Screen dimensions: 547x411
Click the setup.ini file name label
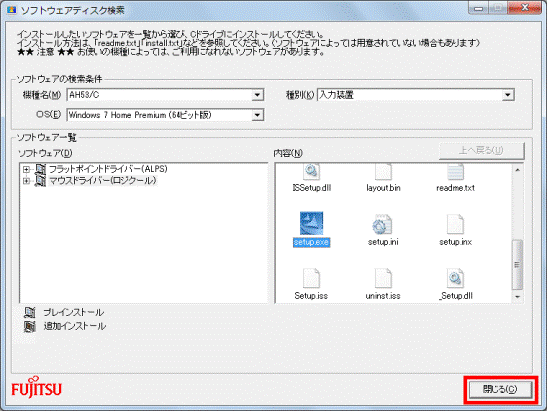(383, 242)
